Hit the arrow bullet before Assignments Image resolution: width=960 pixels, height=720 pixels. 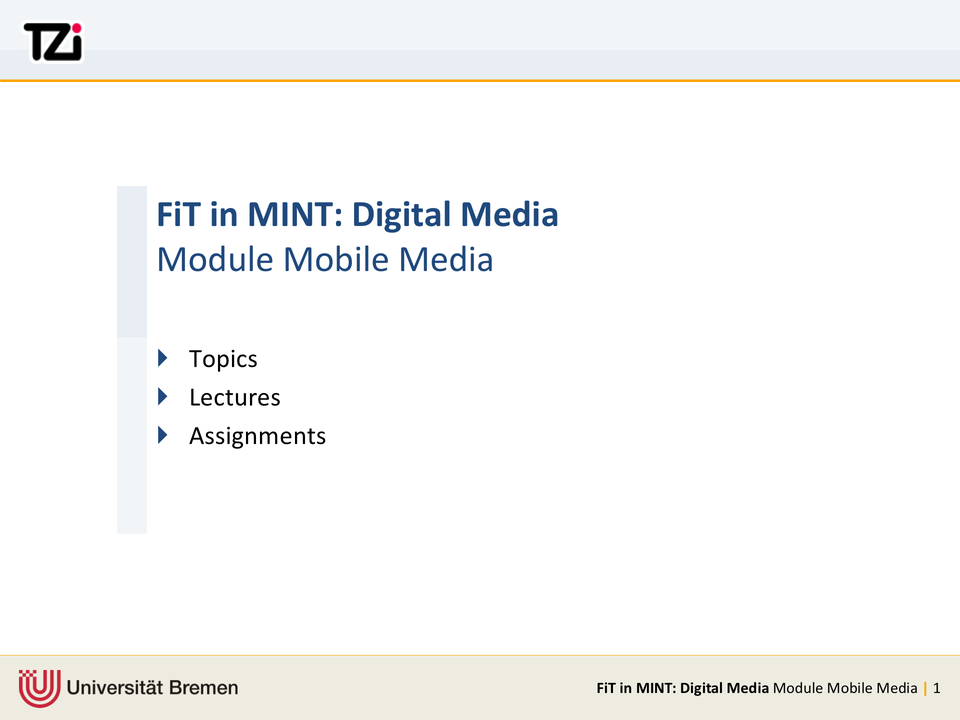point(164,435)
